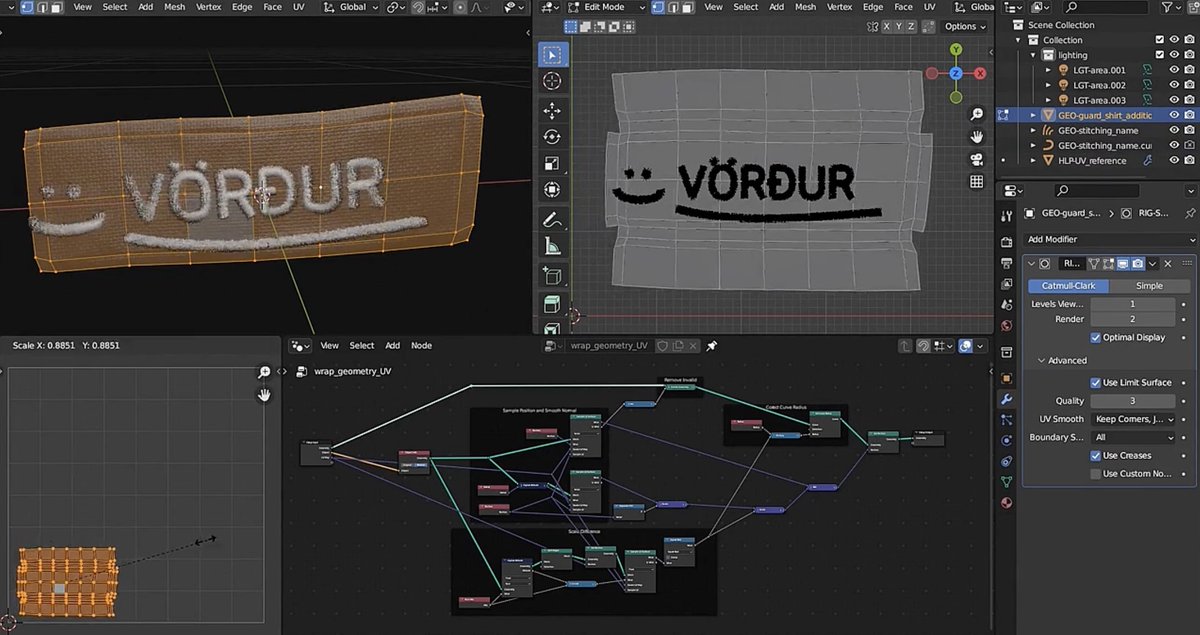Open the View Layer properties tab
This screenshot has height=635, width=1200.
pyautogui.click(x=1007, y=286)
